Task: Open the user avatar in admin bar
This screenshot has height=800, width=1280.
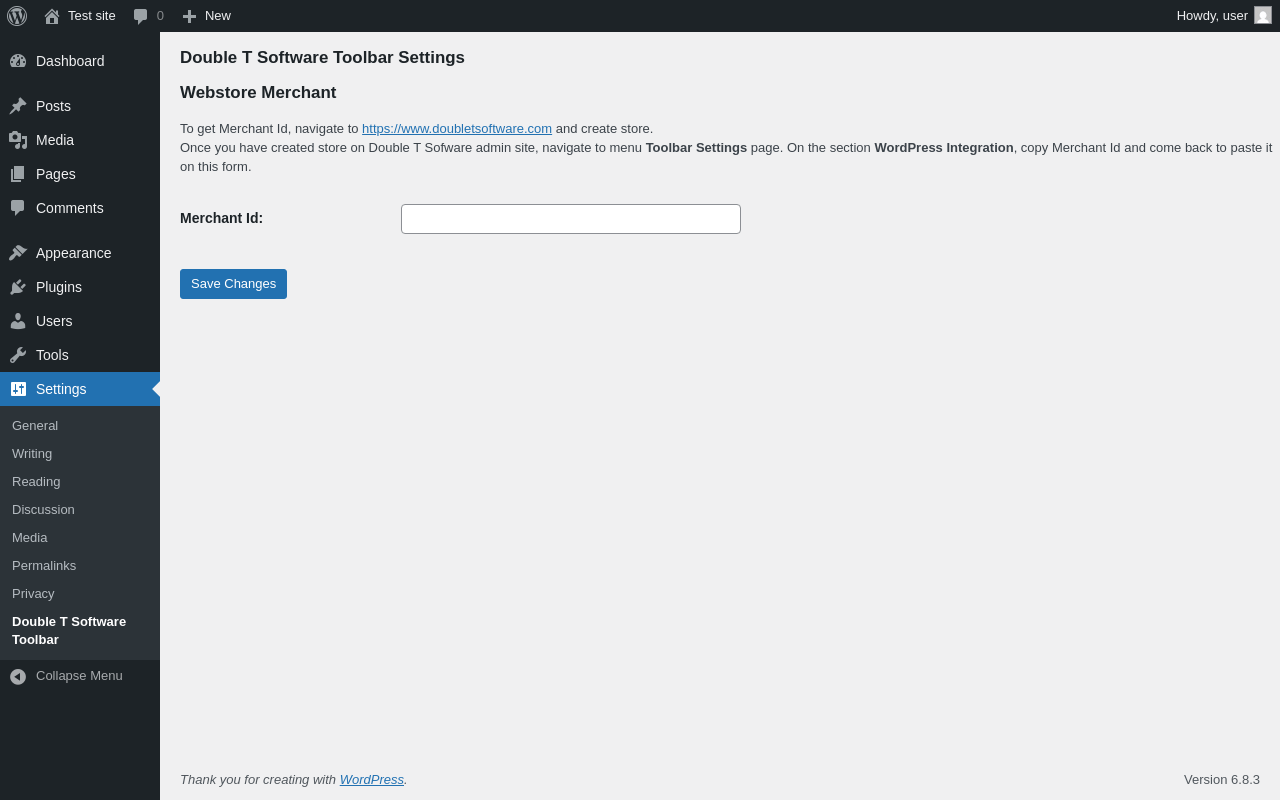Action: pyautogui.click(x=1263, y=15)
